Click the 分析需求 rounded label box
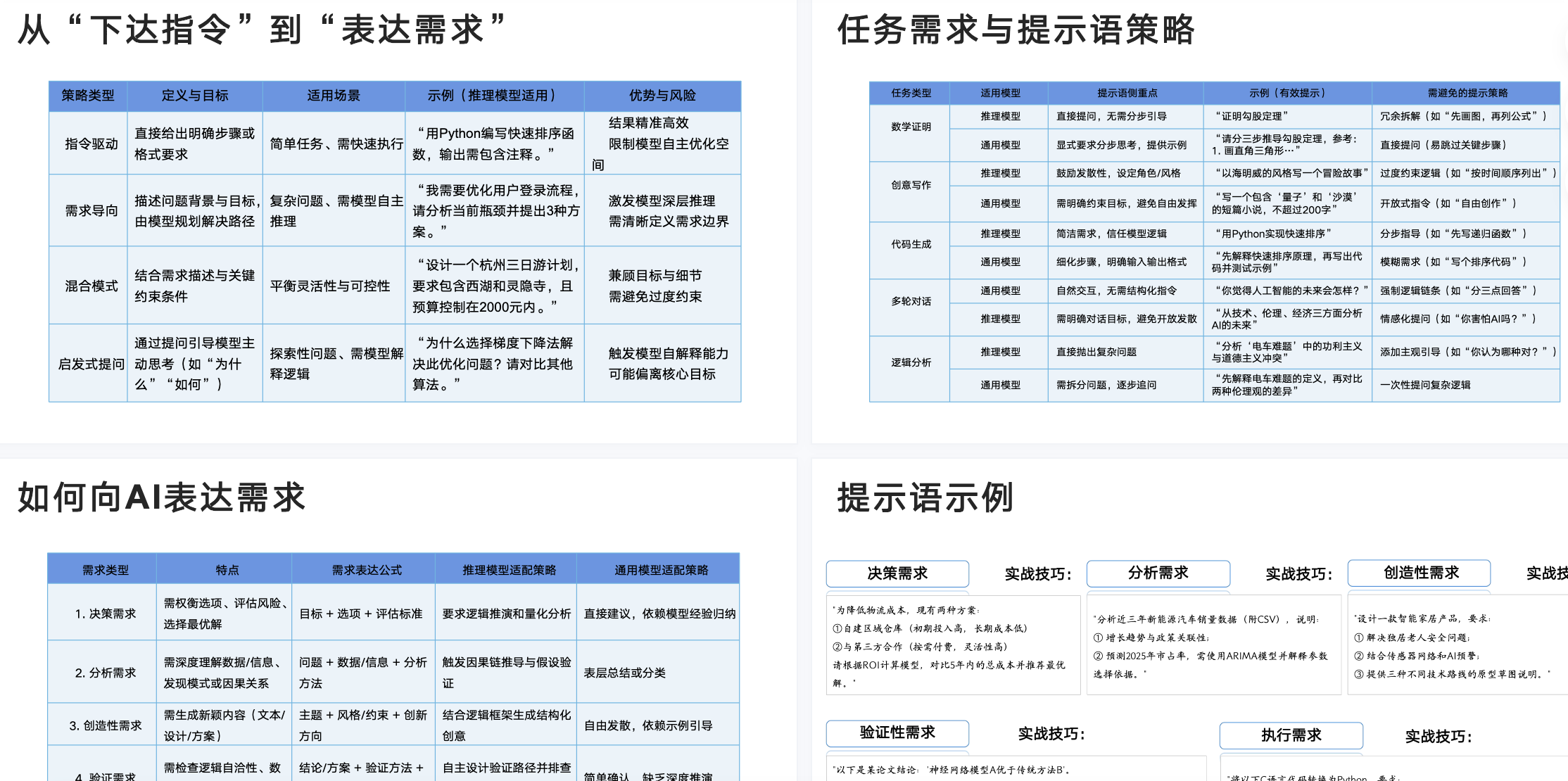Image resolution: width=1568 pixels, height=781 pixels. [x=1158, y=573]
